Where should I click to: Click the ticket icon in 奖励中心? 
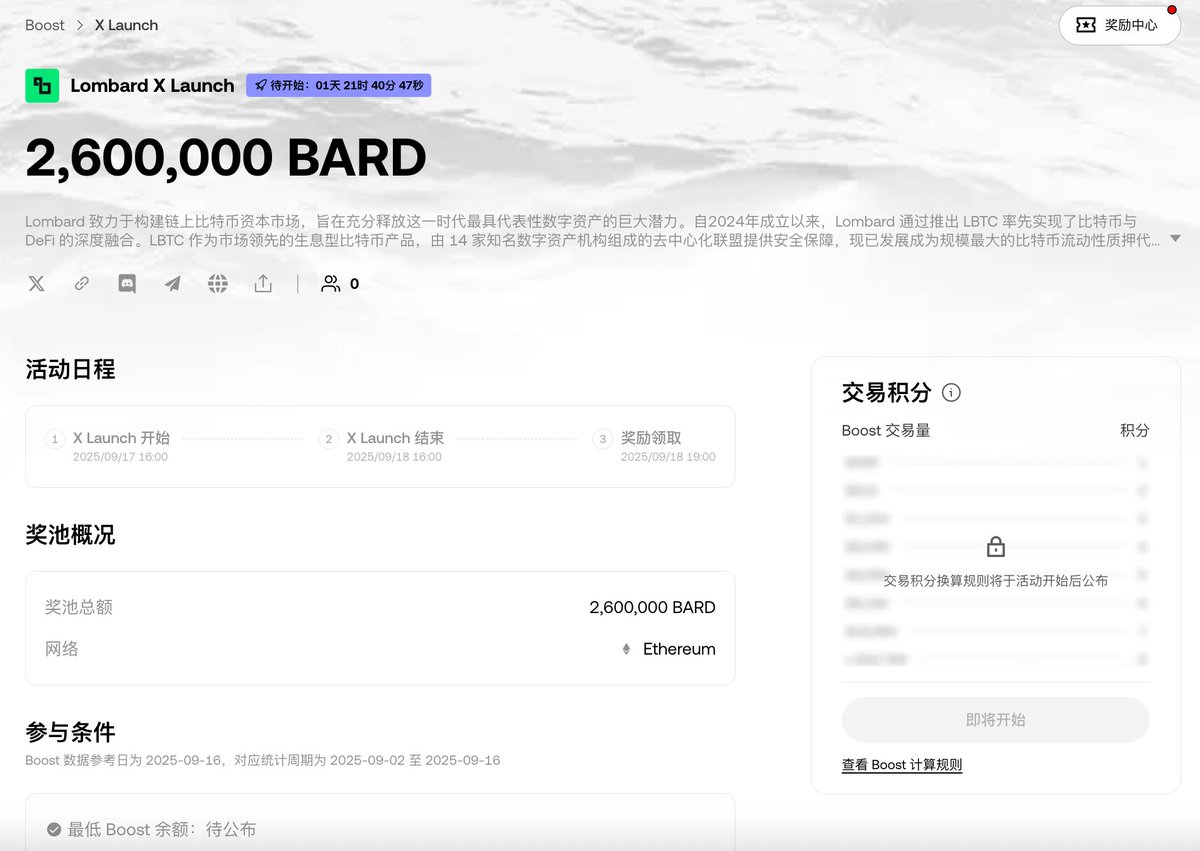[x=1085, y=25]
